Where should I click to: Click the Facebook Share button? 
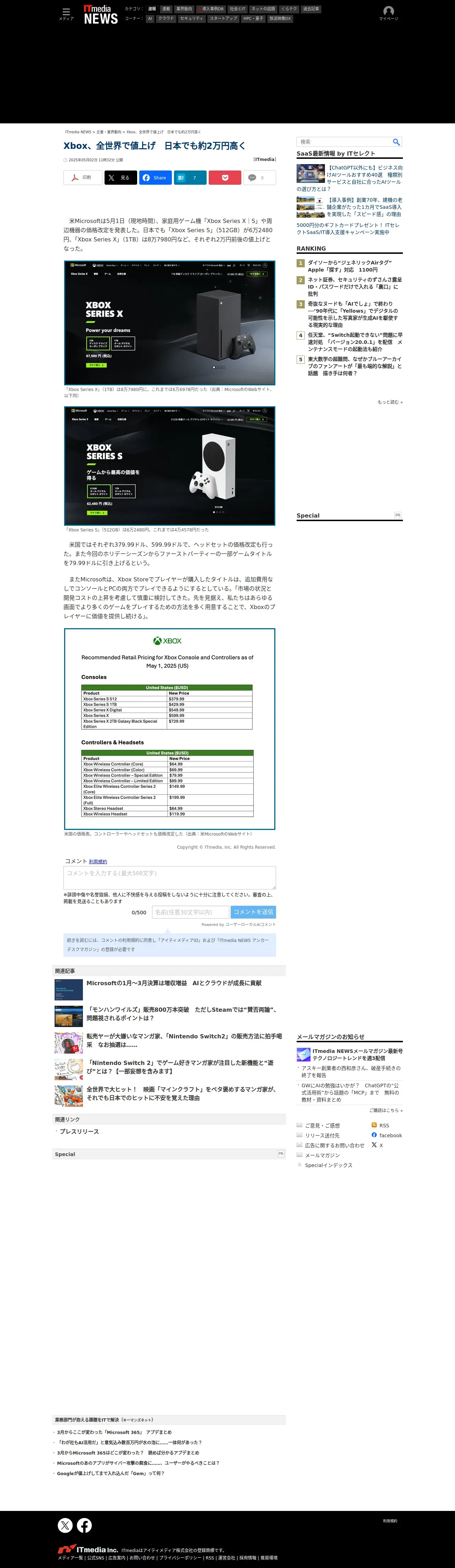[x=155, y=178]
